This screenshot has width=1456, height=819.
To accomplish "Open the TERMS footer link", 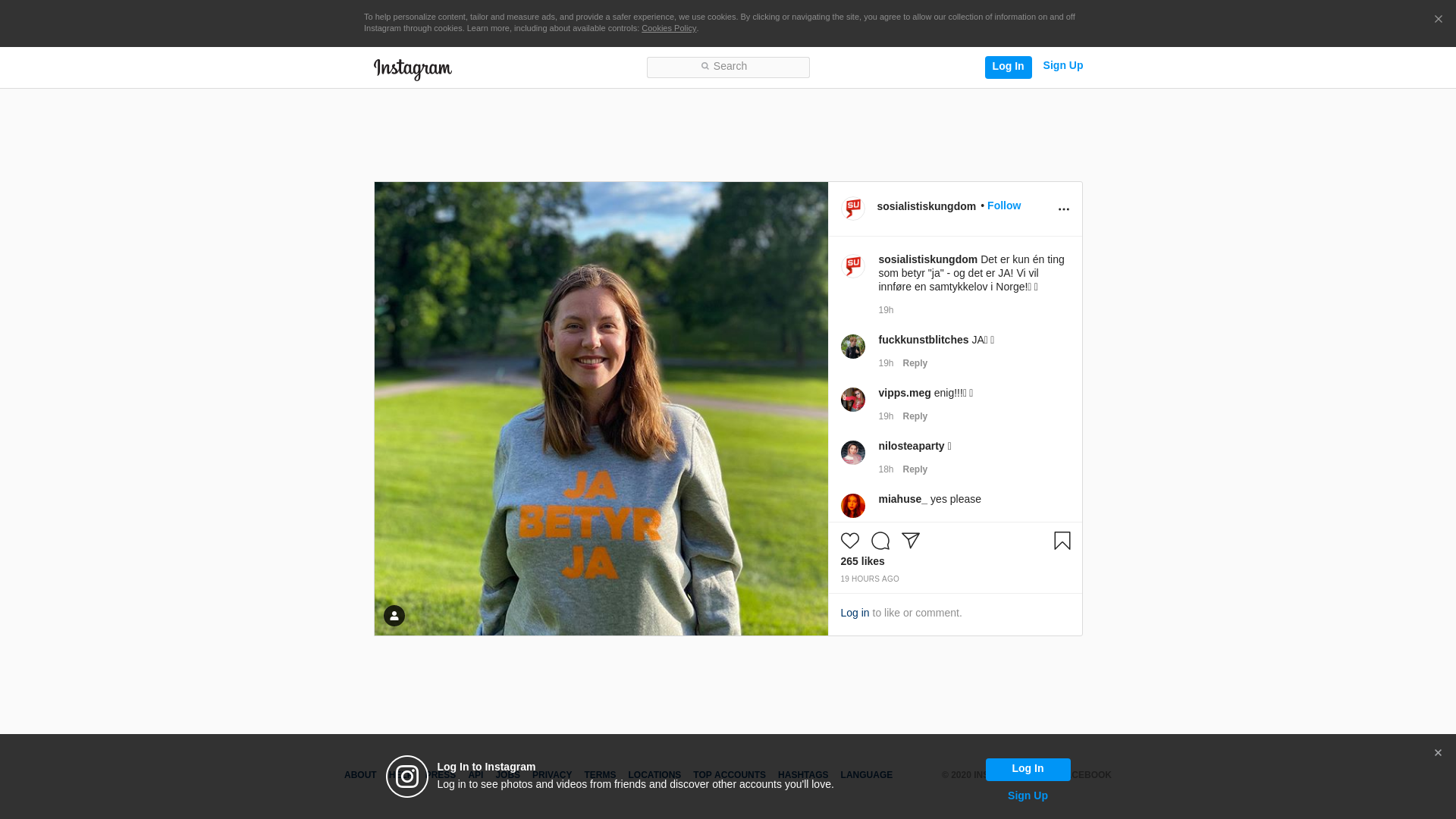I will click(600, 776).
